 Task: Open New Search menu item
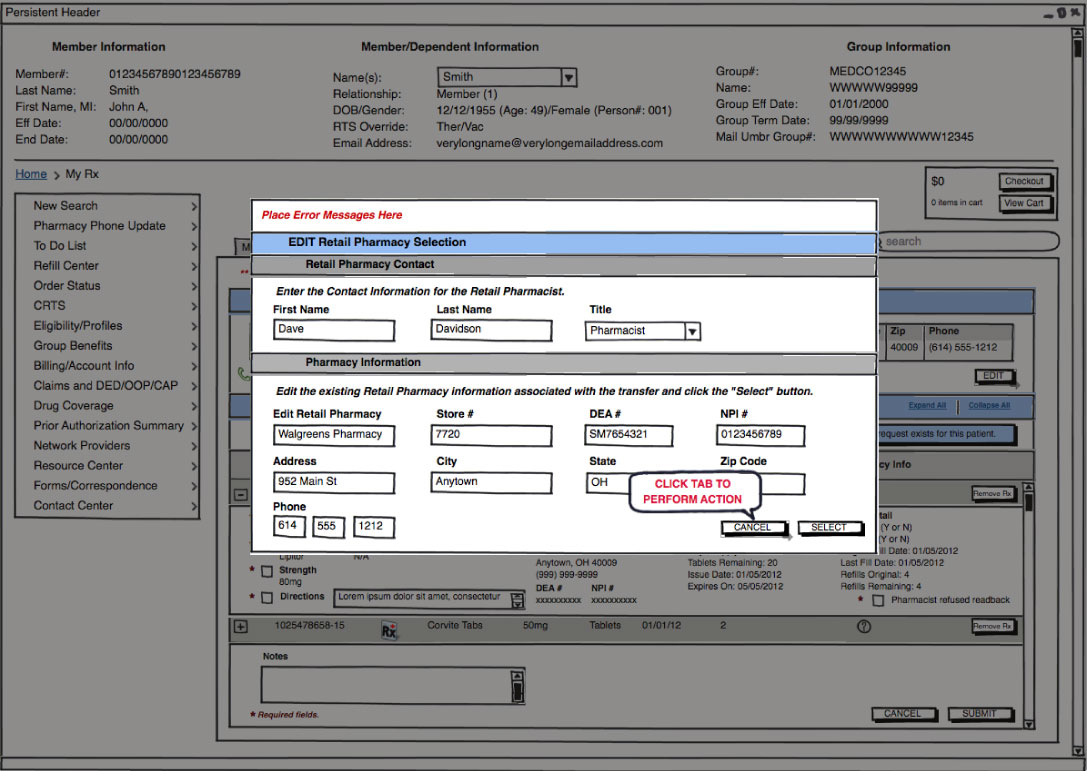click(107, 206)
